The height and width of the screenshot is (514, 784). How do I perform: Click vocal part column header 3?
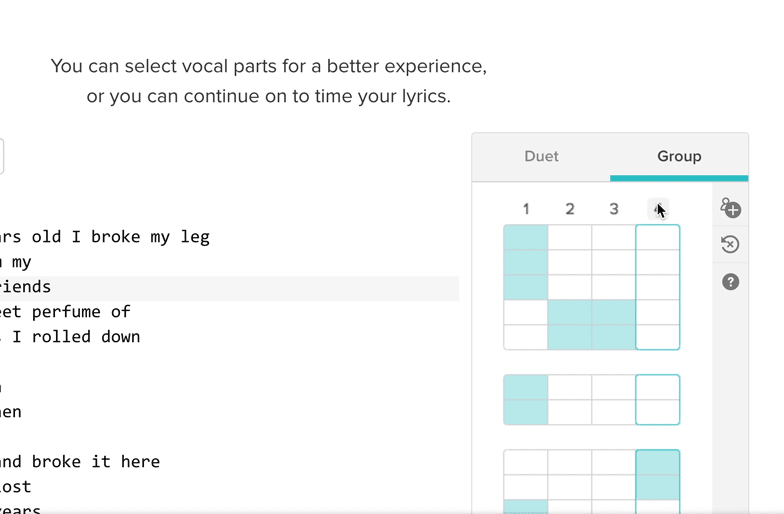(x=614, y=209)
